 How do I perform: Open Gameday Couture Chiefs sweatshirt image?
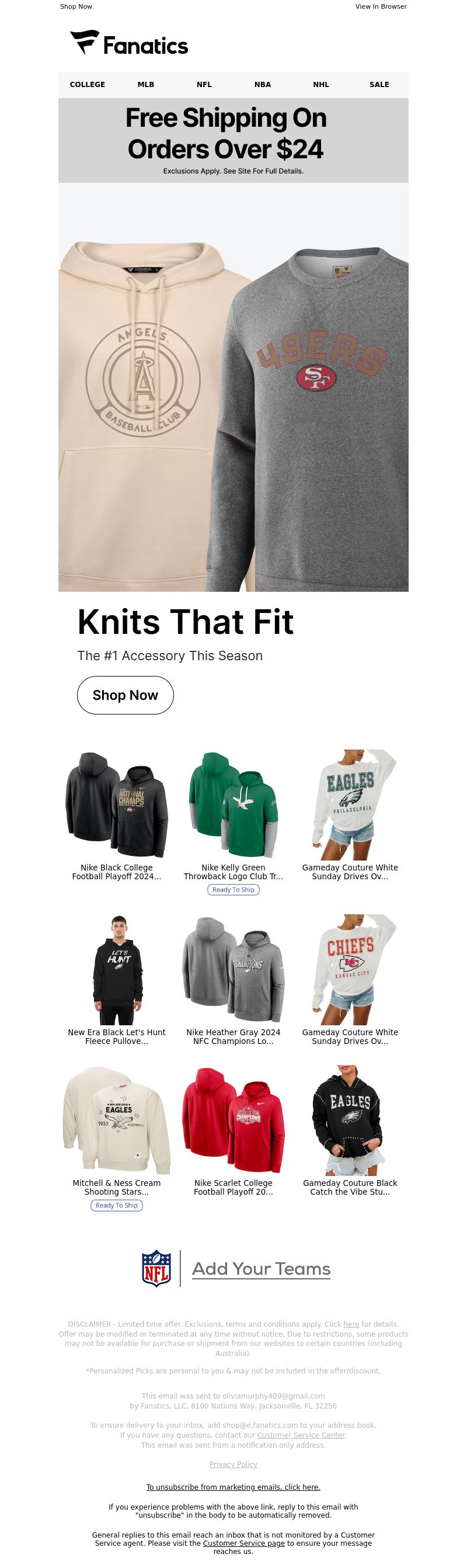(350, 969)
